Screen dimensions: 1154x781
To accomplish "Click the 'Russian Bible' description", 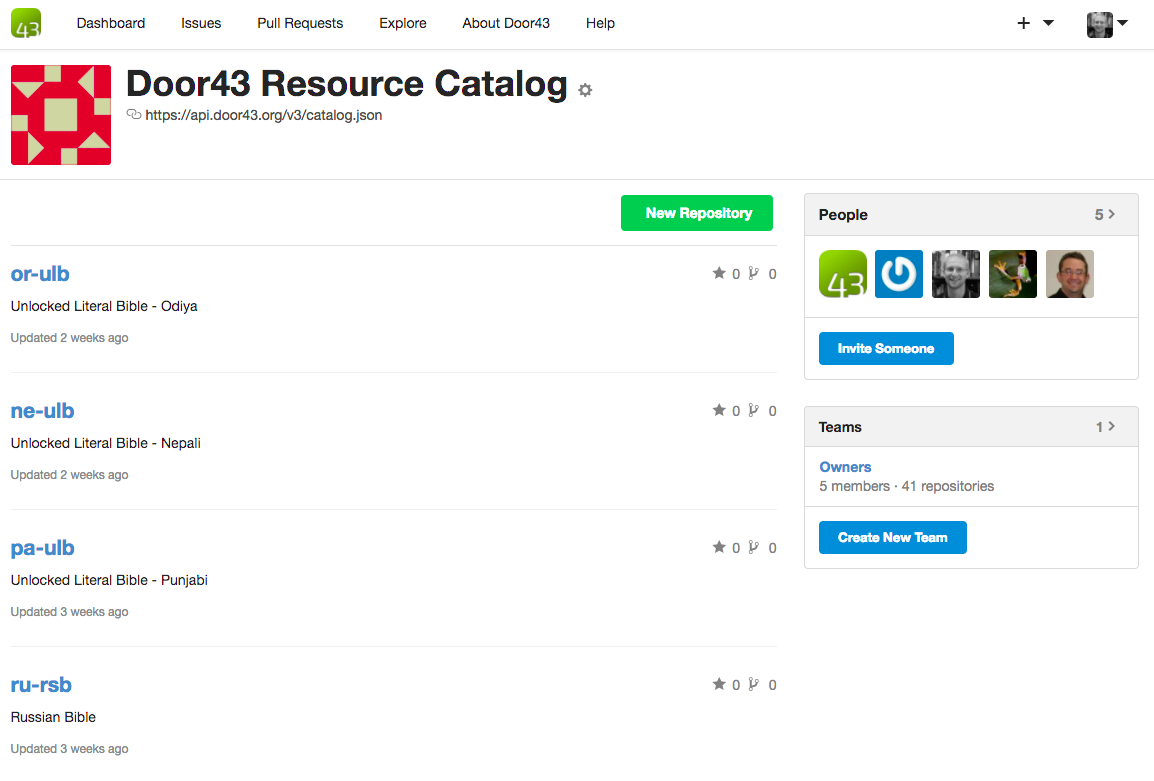I will 53,717.
